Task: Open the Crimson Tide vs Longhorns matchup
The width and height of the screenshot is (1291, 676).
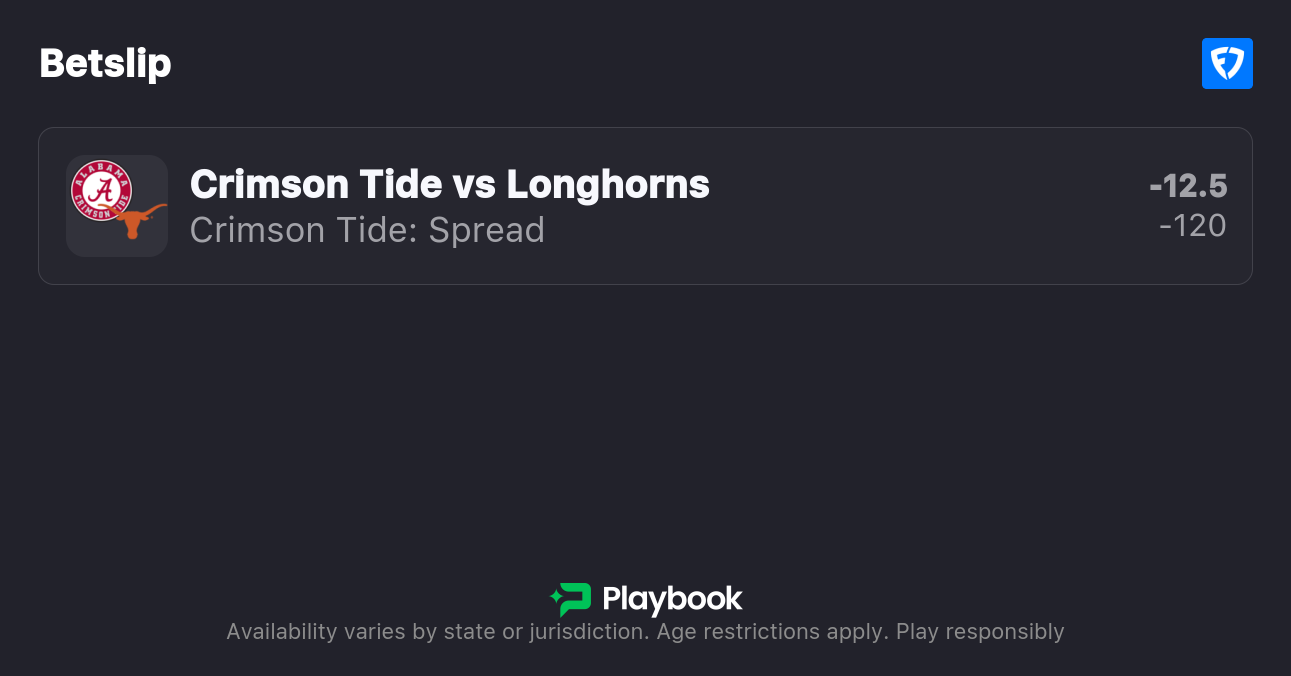Action: (449, 184)
